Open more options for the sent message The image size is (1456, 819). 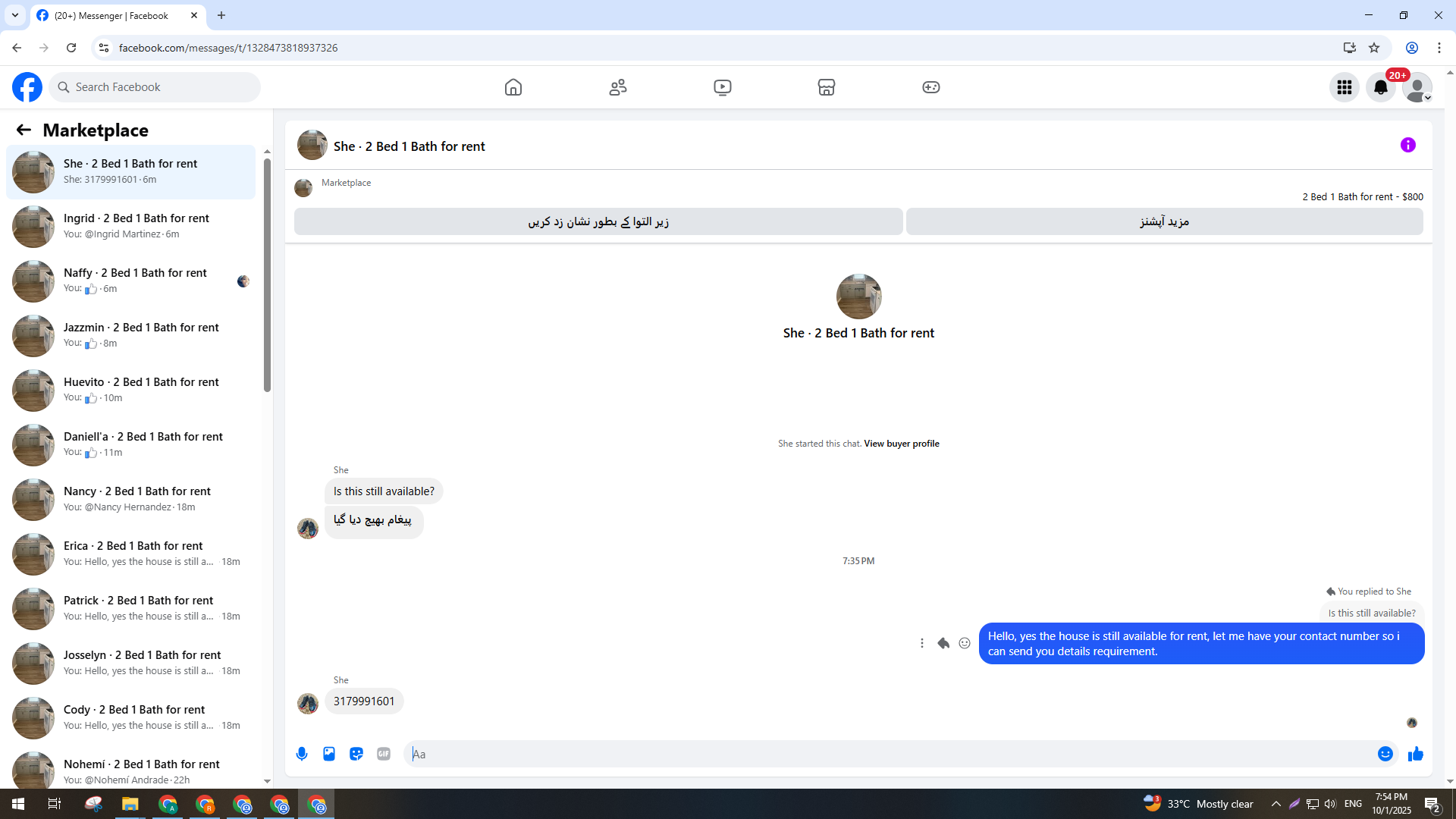click(x=922, y=643)
